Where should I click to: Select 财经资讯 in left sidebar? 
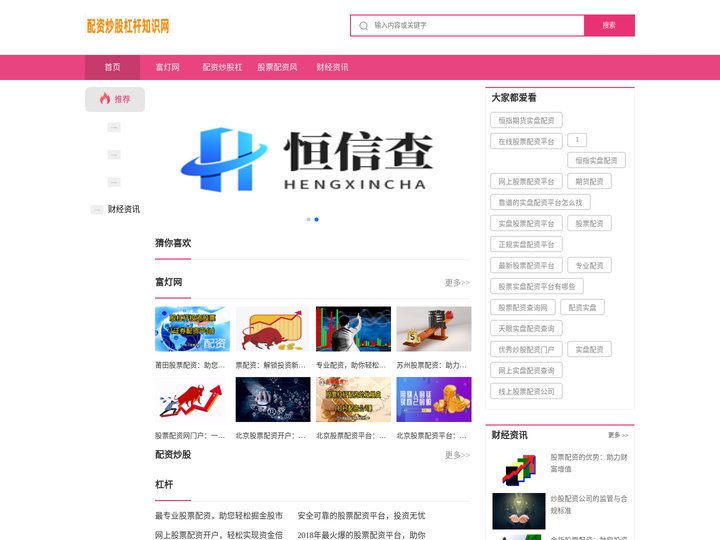coord(124,209)
